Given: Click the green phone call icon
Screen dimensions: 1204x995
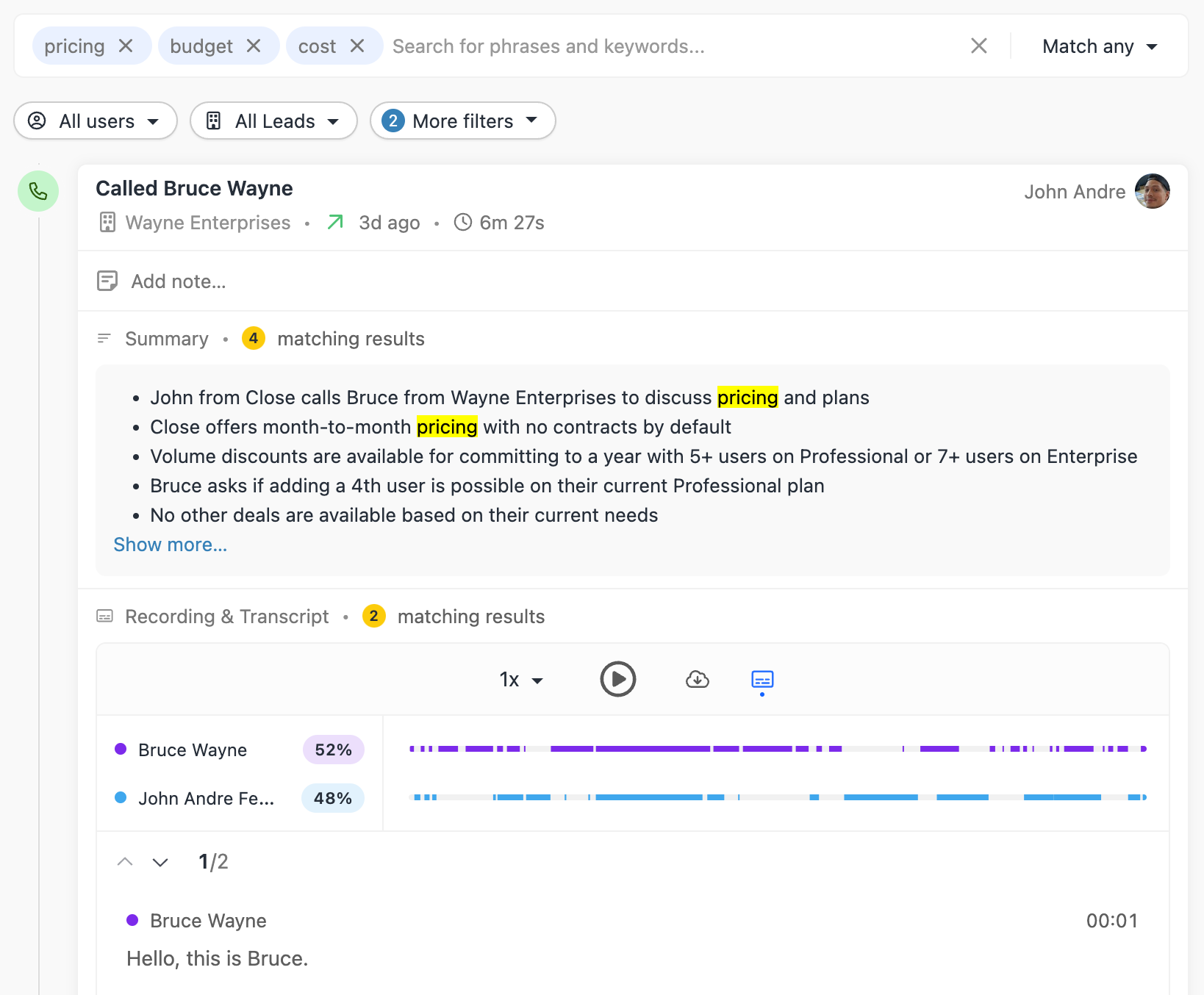Looking at the screenshot, I should (x=38, y=191).
